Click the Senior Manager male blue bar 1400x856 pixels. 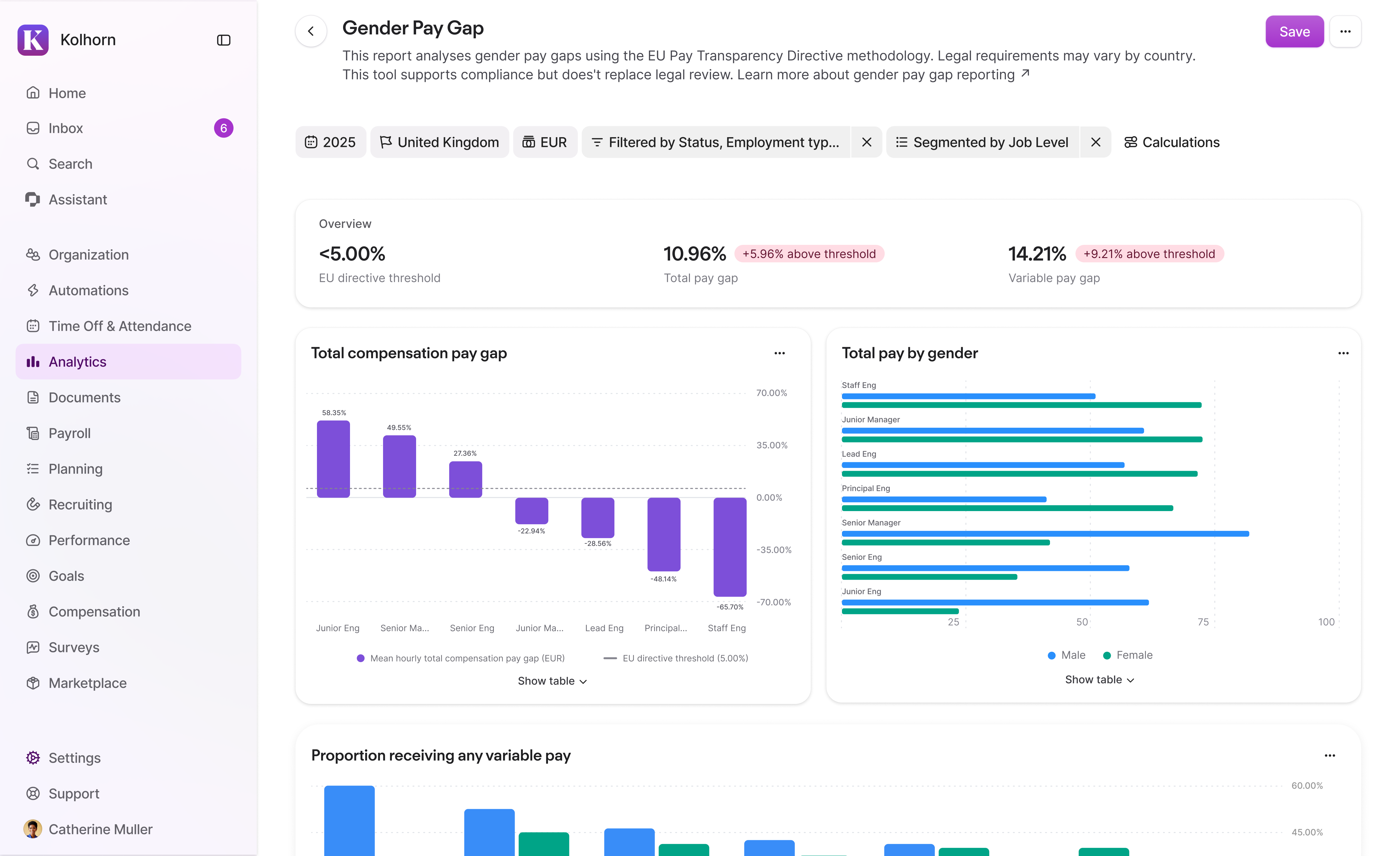1045,533
